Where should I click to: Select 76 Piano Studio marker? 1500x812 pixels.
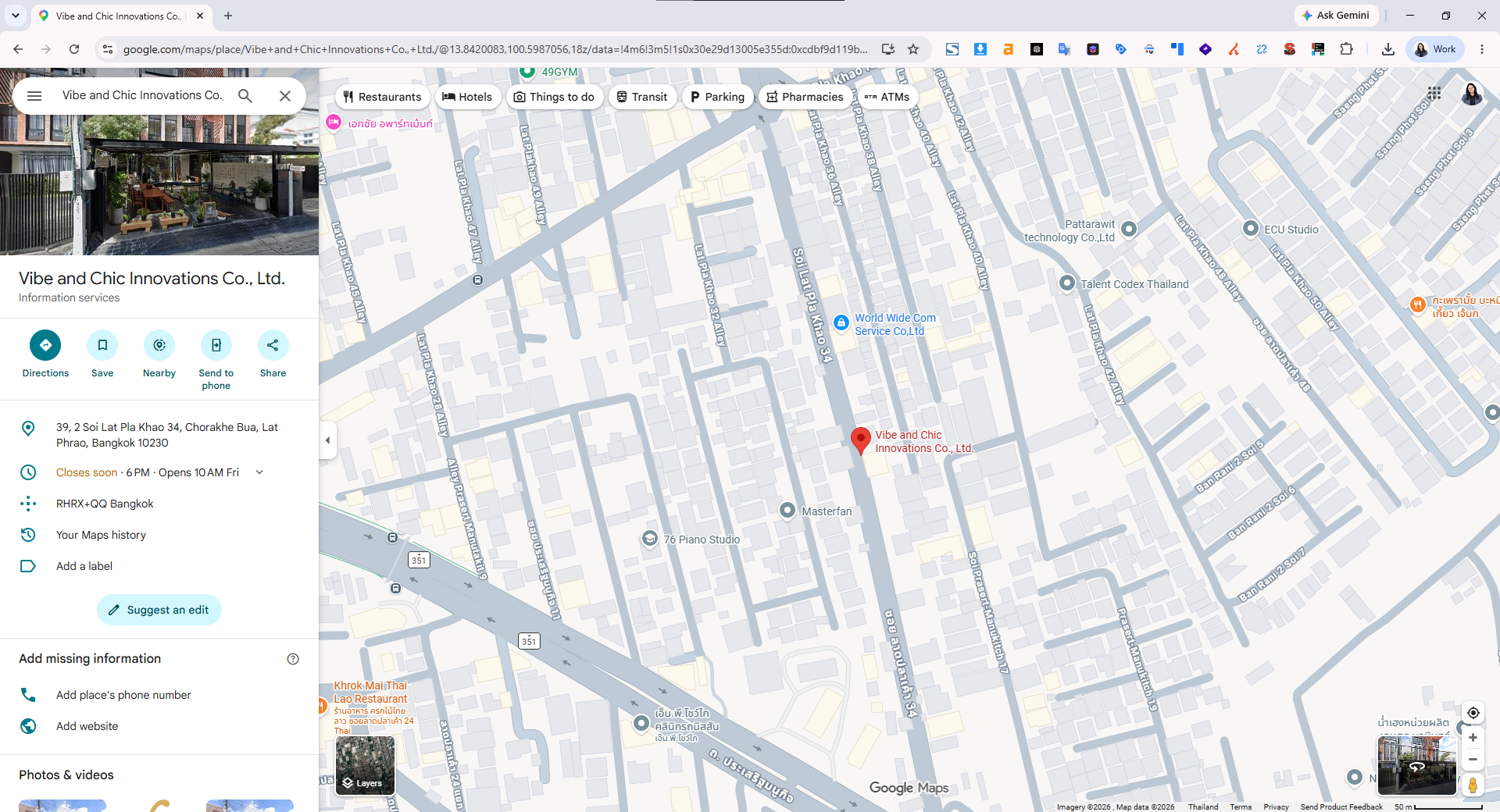point(649,539)
